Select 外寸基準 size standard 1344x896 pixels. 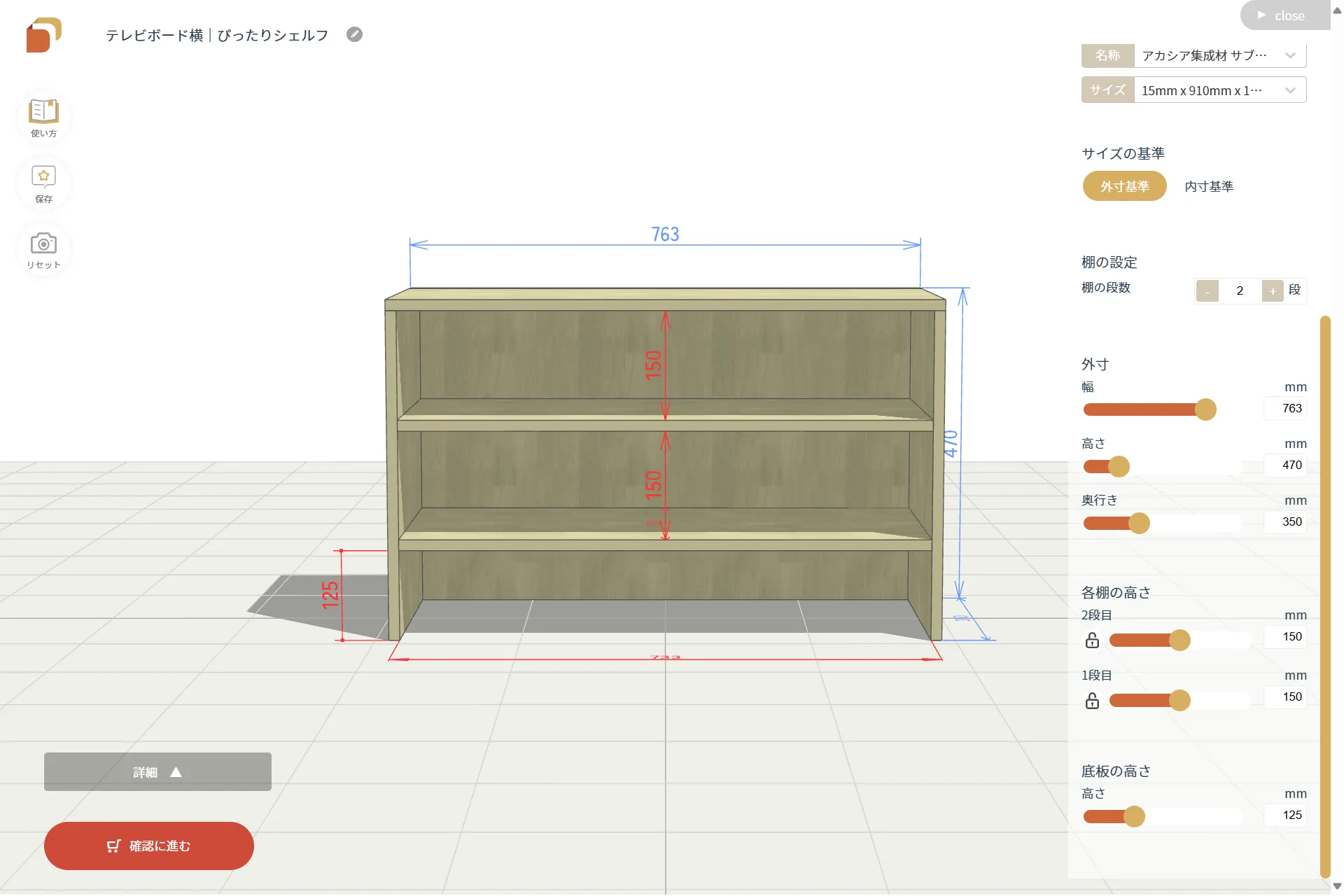click(x=1124, y=186)
